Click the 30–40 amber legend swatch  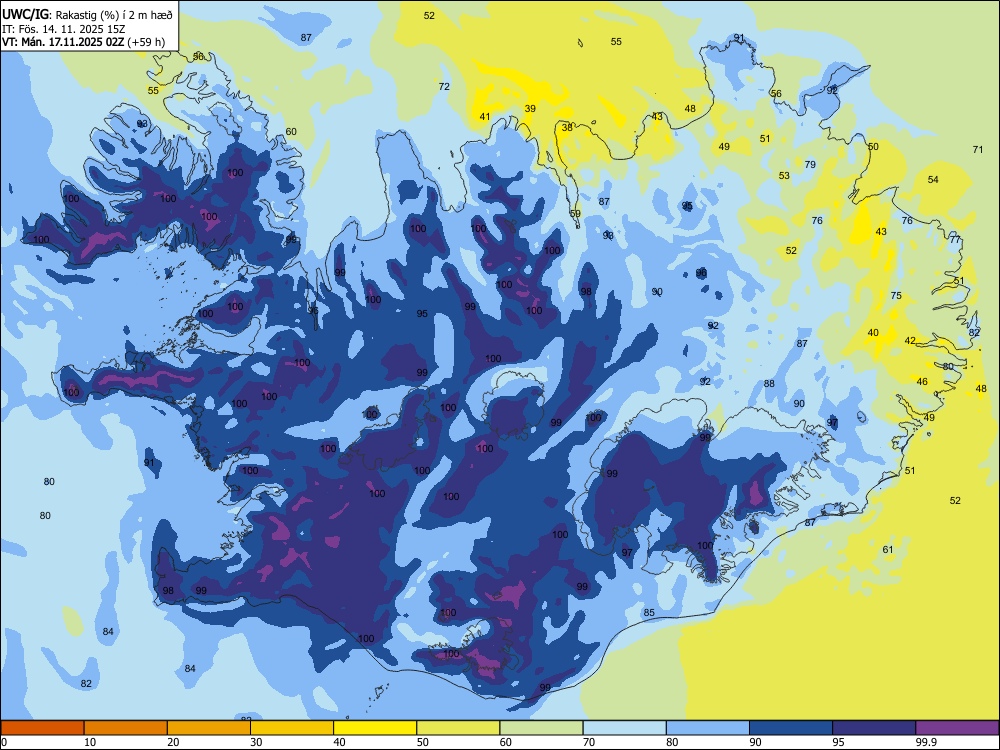click(x=292, y=728)
